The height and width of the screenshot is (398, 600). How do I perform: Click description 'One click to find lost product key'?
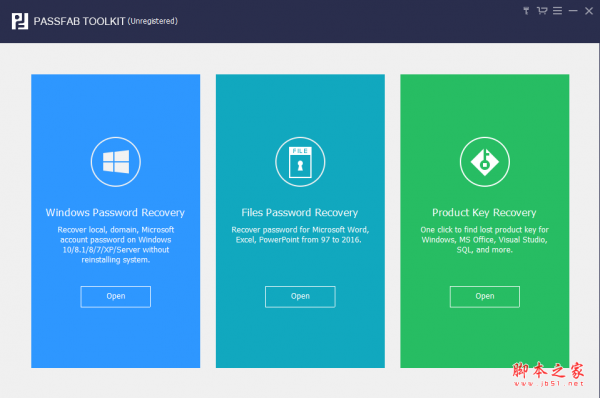click(484, 240)
